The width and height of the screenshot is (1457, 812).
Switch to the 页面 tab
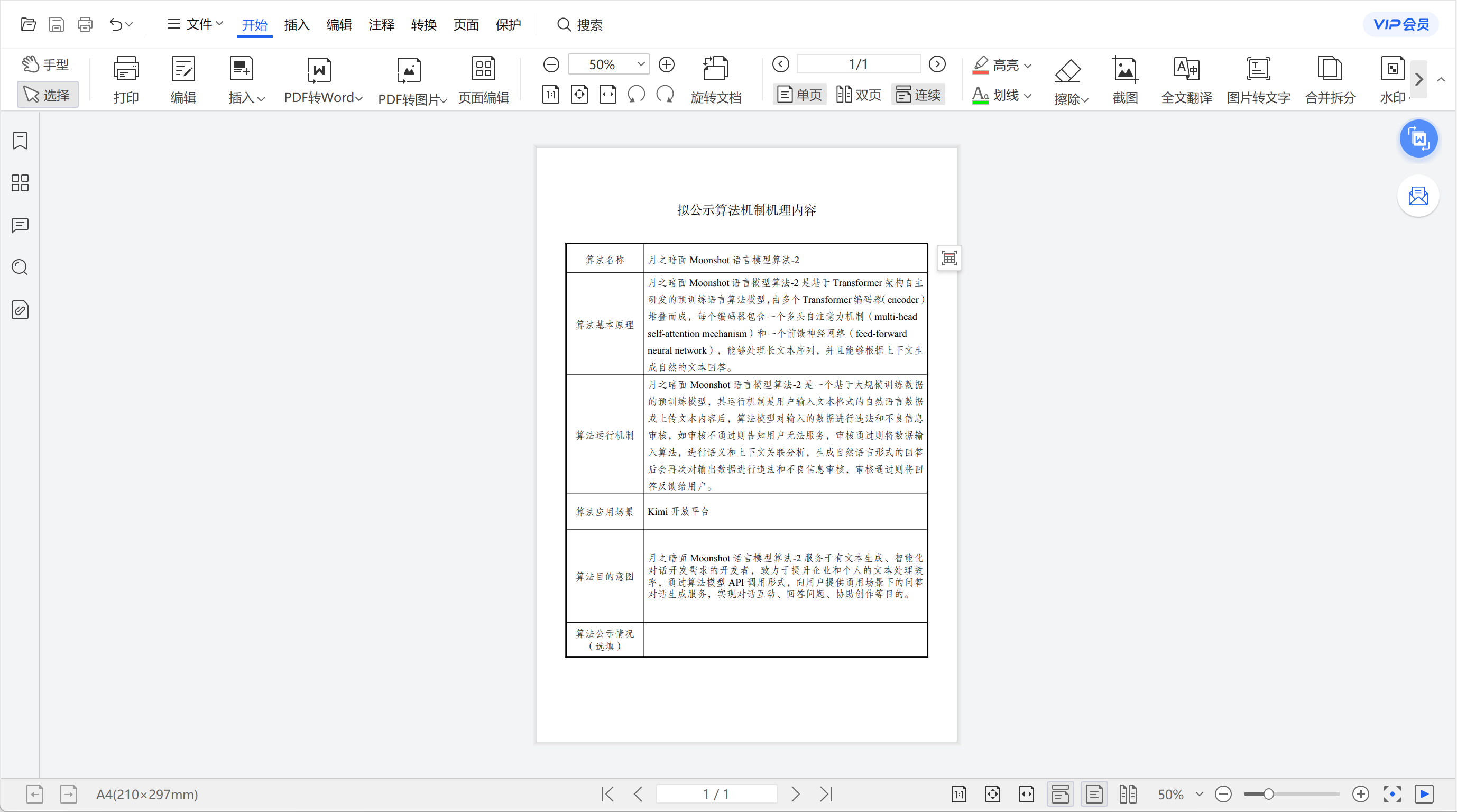[466, 25]
